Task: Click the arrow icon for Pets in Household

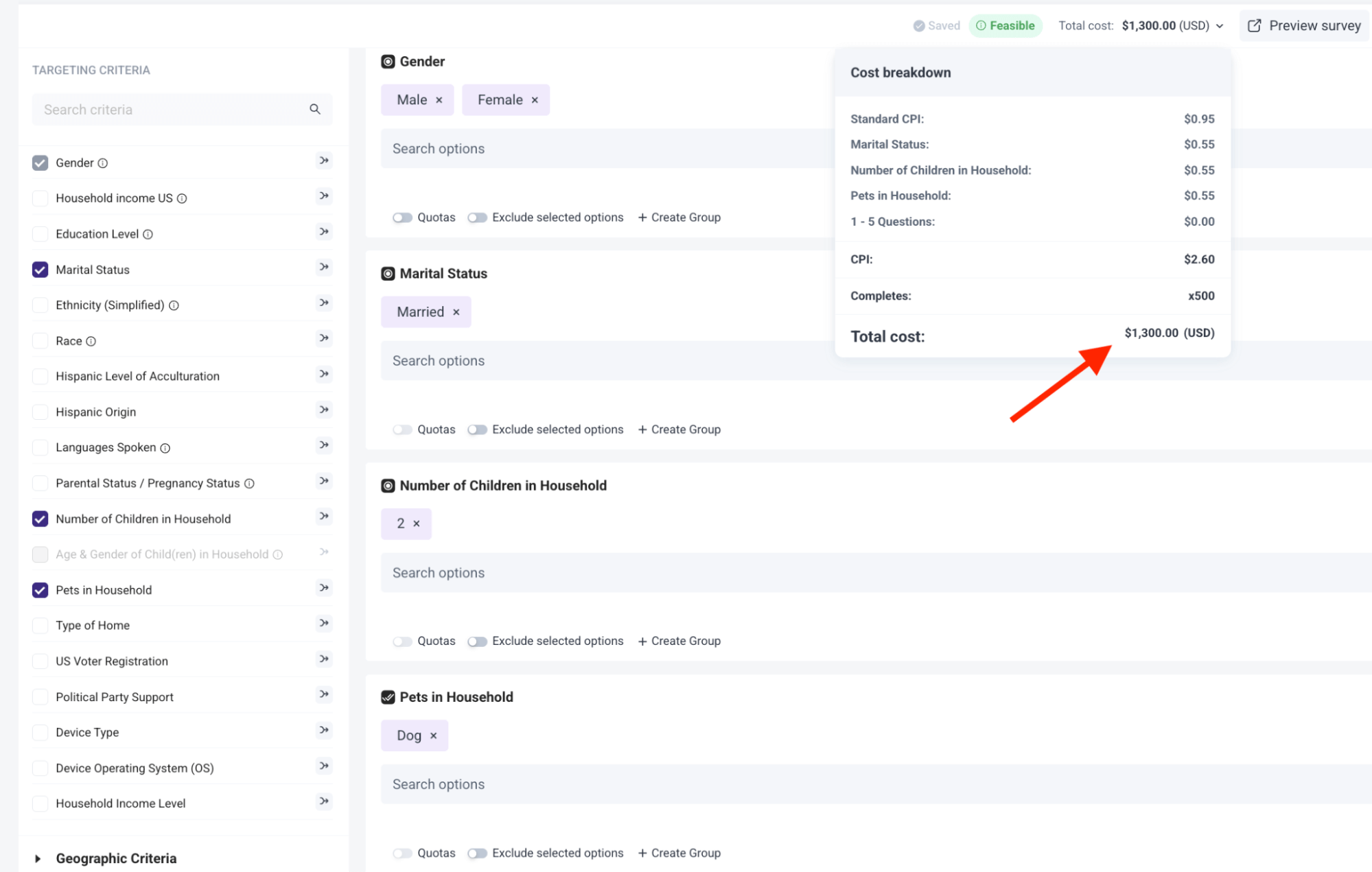Action: click(324, 588)
